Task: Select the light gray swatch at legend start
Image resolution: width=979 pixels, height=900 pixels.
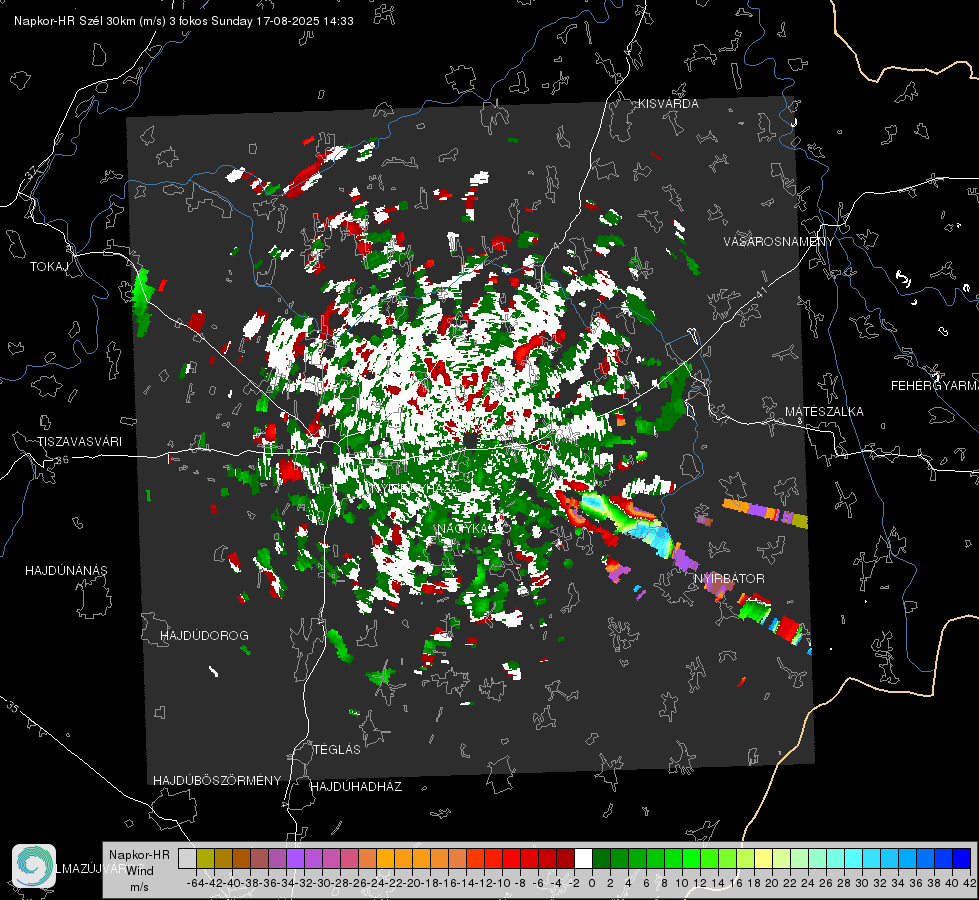Action: click(187, 858)
